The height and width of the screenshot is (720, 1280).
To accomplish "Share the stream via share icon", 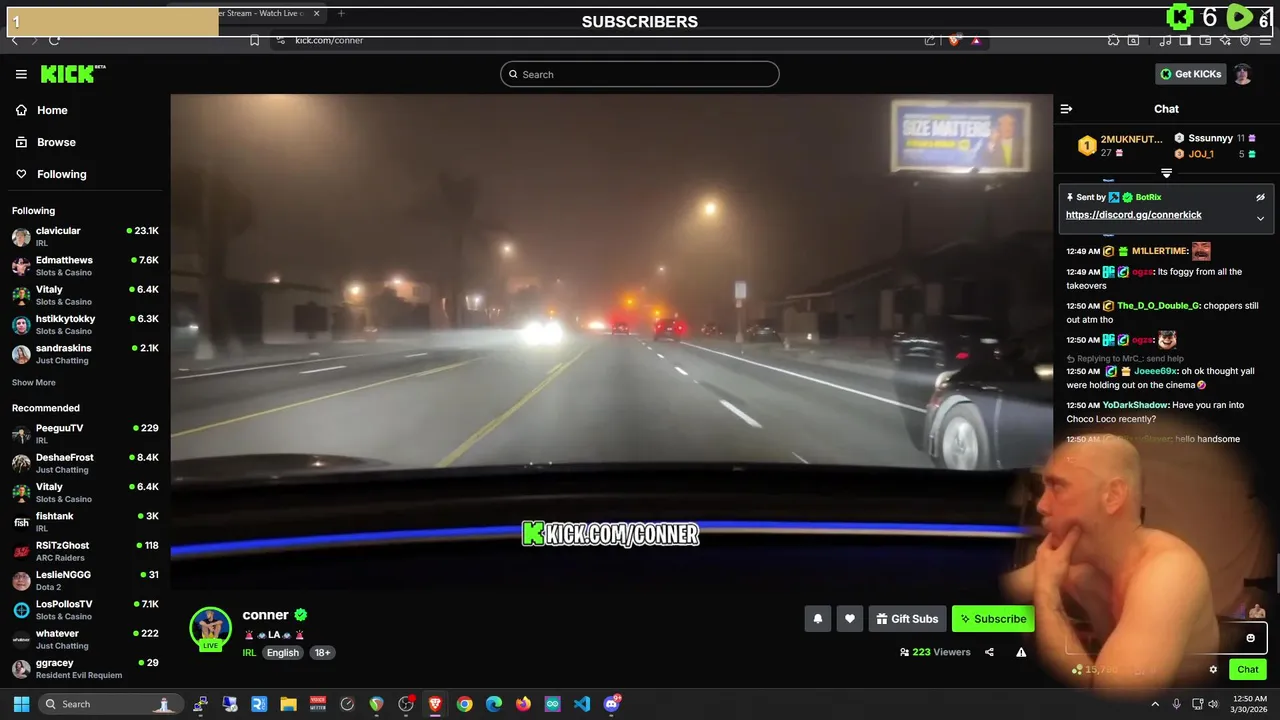I will [x=989, y=652].
